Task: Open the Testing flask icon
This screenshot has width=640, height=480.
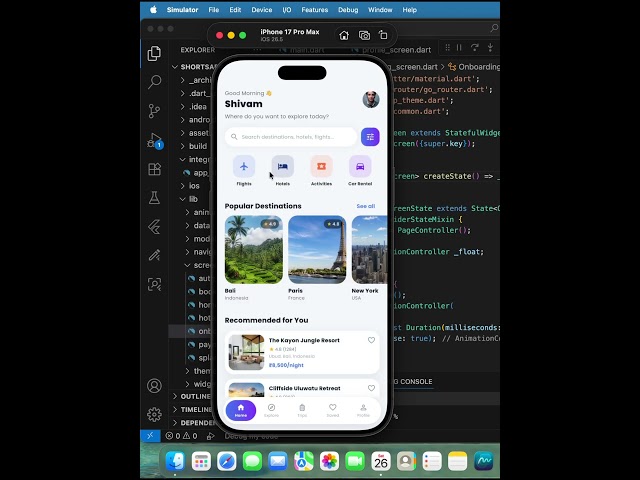Action: point(154,198)
